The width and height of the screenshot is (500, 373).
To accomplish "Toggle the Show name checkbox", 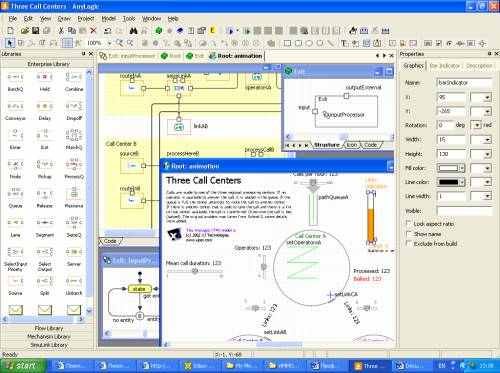I will (x=408, y=233).
